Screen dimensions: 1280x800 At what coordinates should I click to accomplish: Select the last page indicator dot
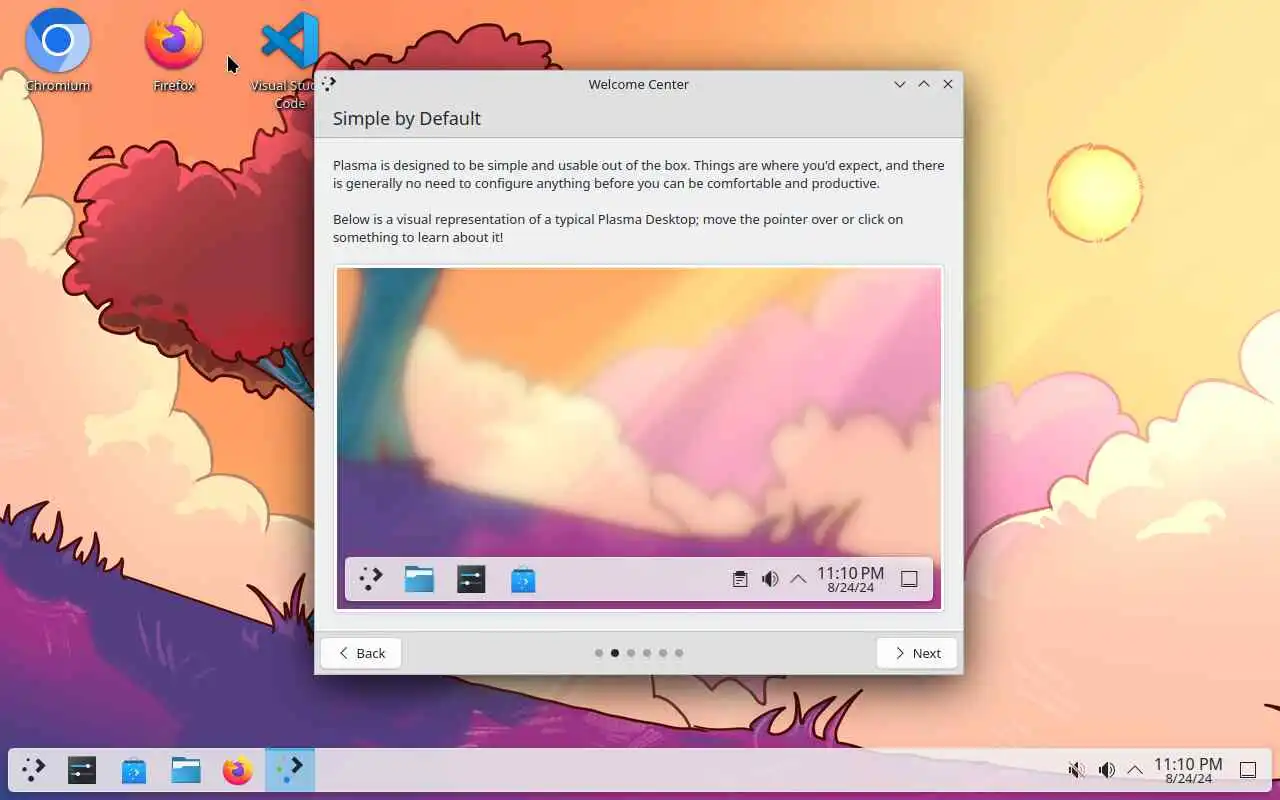click(679, 653)
